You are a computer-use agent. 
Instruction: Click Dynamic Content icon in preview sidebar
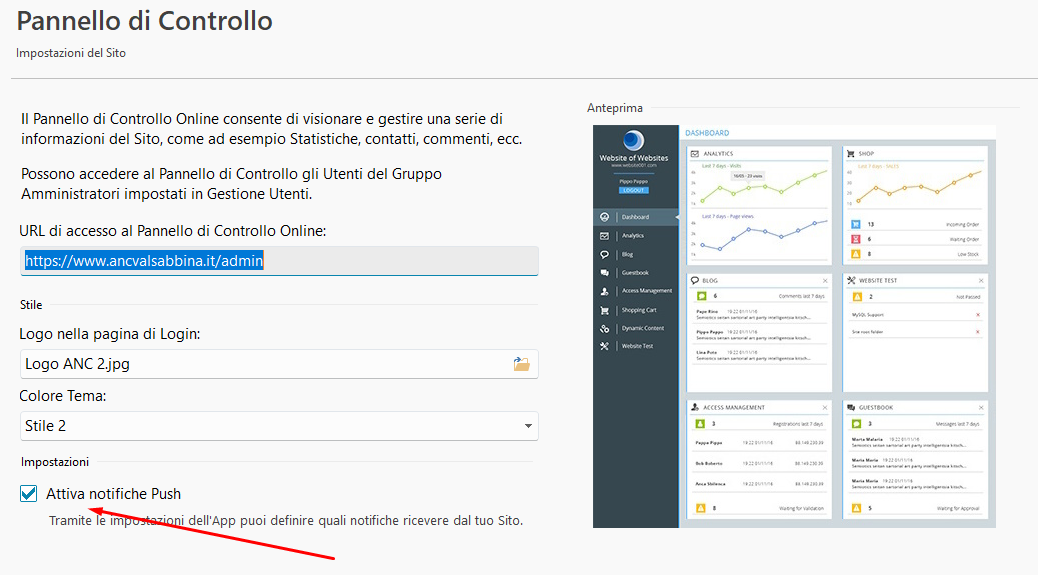pyautogui.click(x=604, y=328)
